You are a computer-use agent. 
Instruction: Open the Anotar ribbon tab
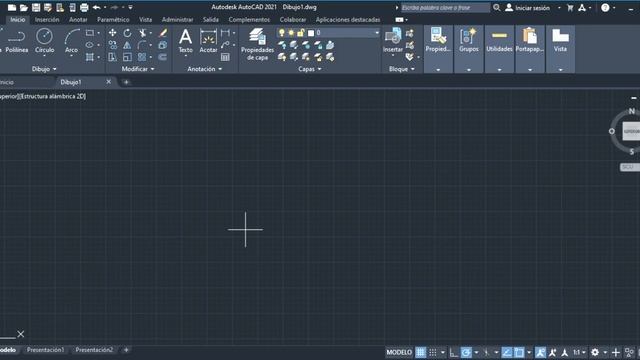click(x=78, y=20)
